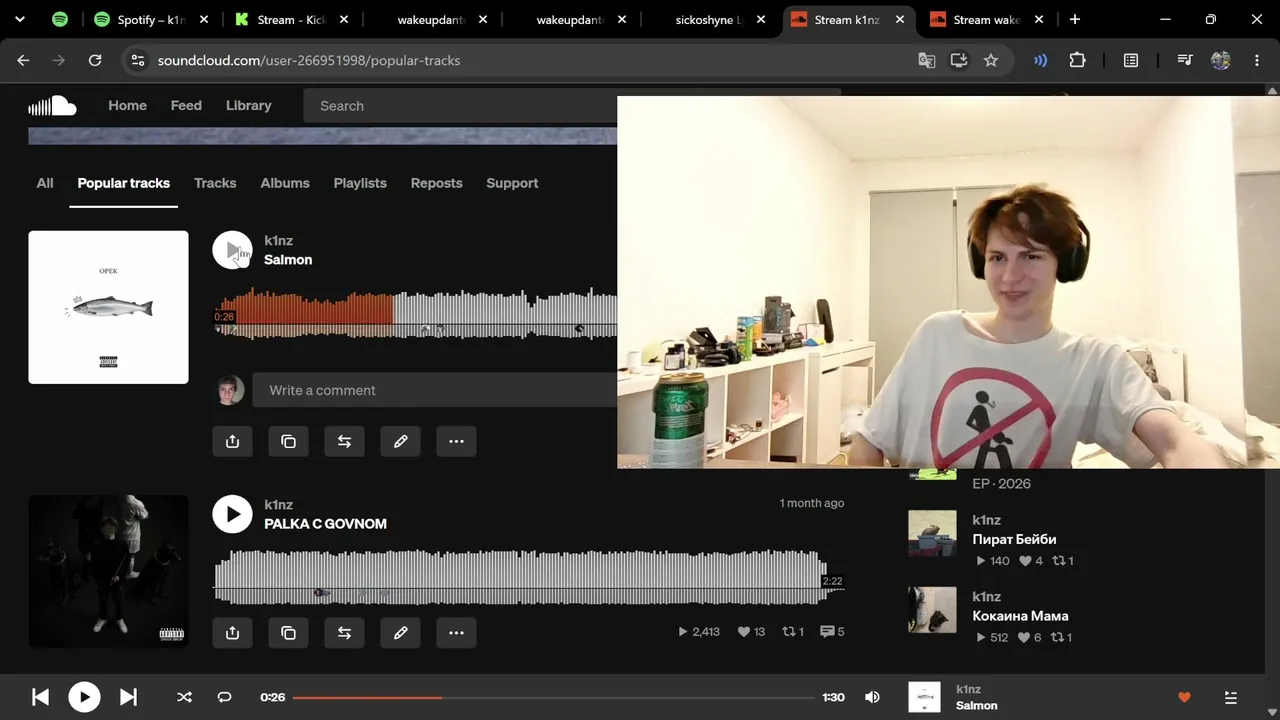Open the SoundCloud logo home link
1280x720 pixels.
[x=52, y=105]
